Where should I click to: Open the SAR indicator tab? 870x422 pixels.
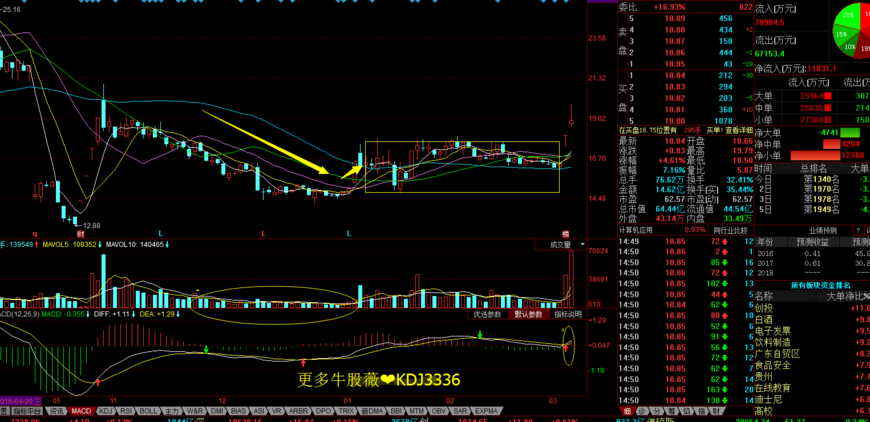pos(461,411)
